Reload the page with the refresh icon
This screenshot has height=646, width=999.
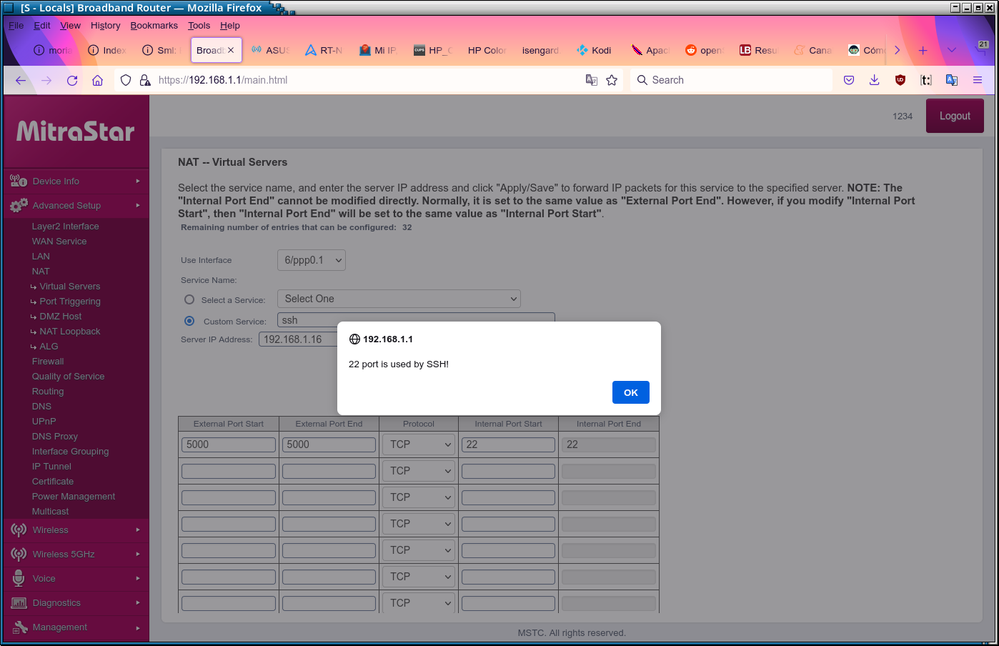click(x=72, y=80)
